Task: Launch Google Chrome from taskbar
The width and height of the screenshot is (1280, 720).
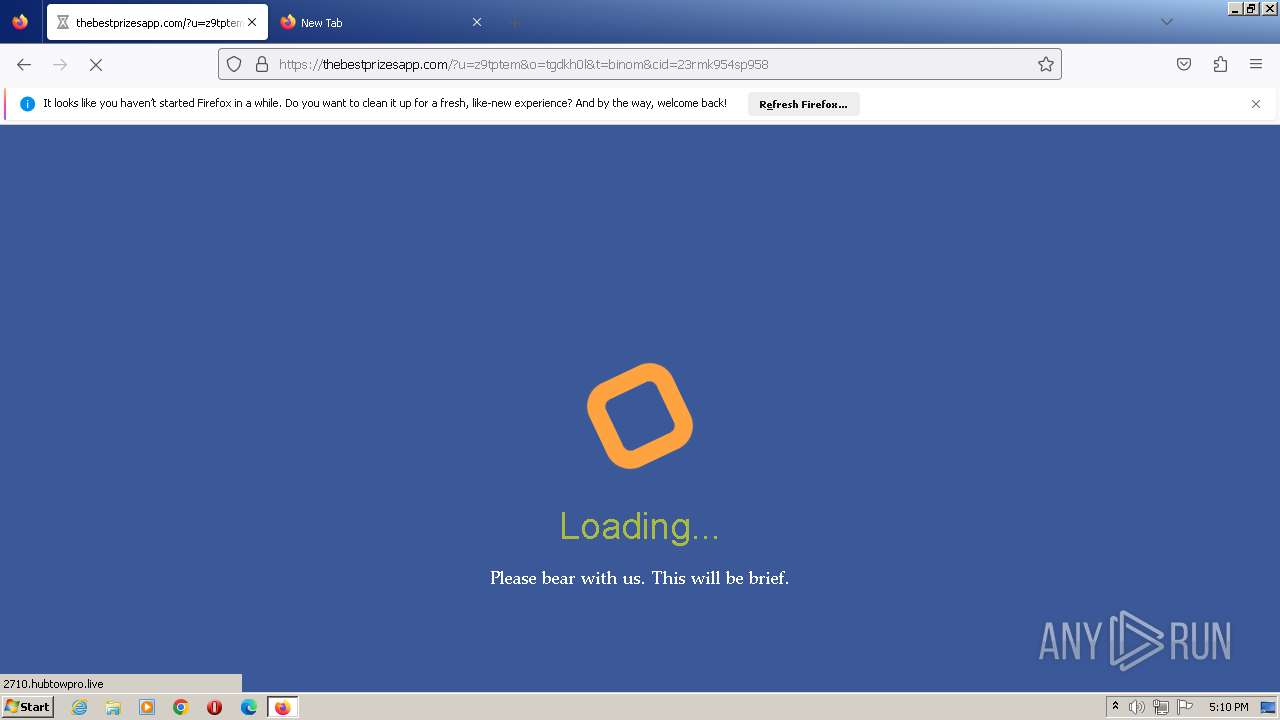Action: point(181,707)
